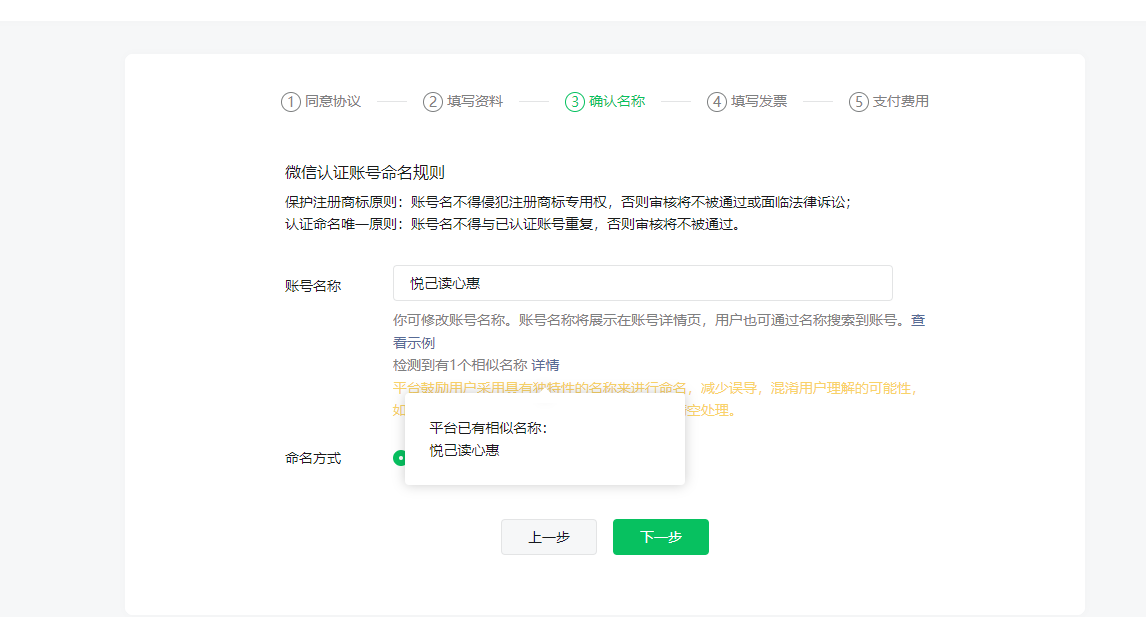Image resolution: width=1146 pixels, height=617 pixels.
Task: Click the 账号名称 field label
Action: (x=313, y=286)
